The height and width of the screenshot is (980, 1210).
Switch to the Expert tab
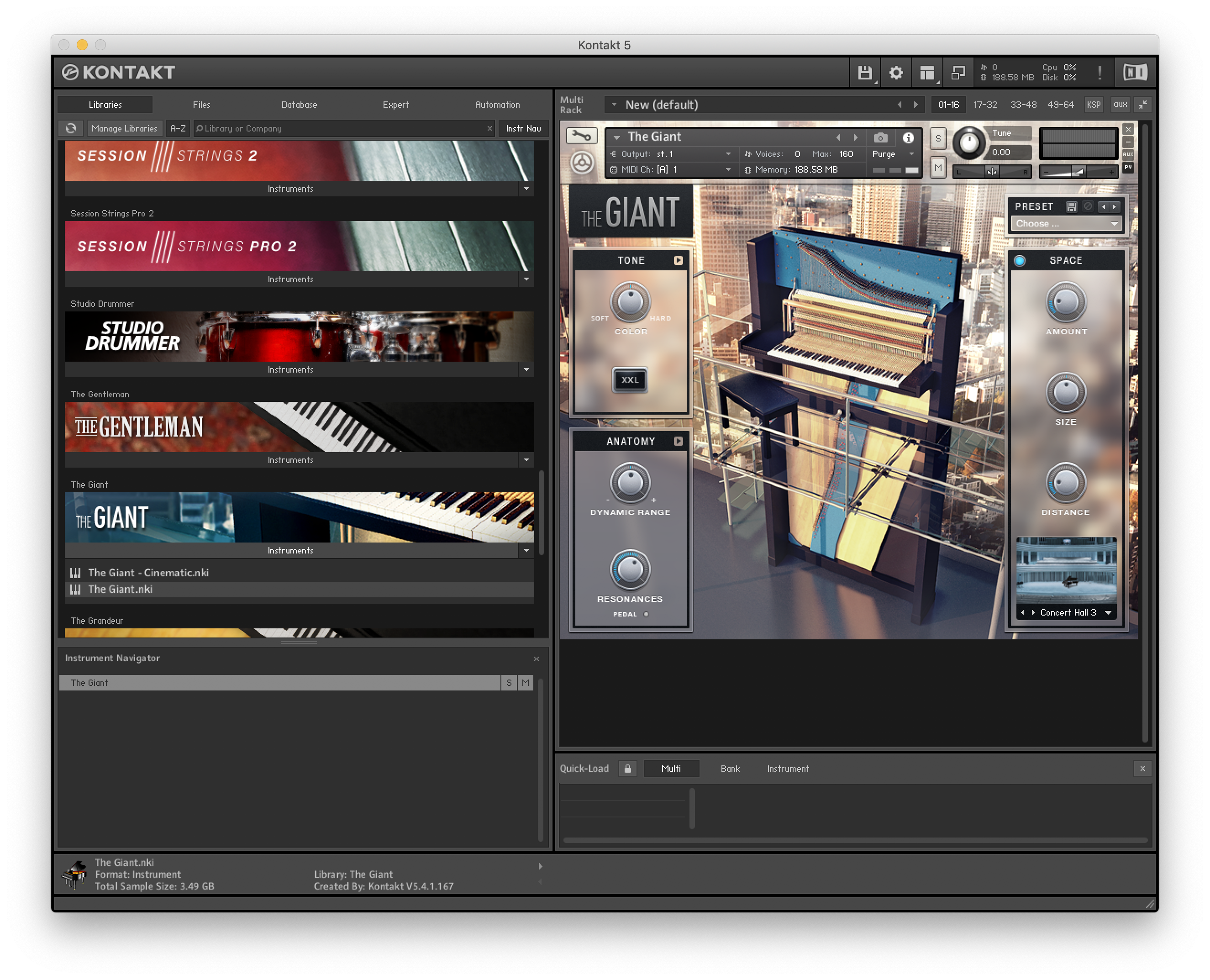click(x=395, y=105)
